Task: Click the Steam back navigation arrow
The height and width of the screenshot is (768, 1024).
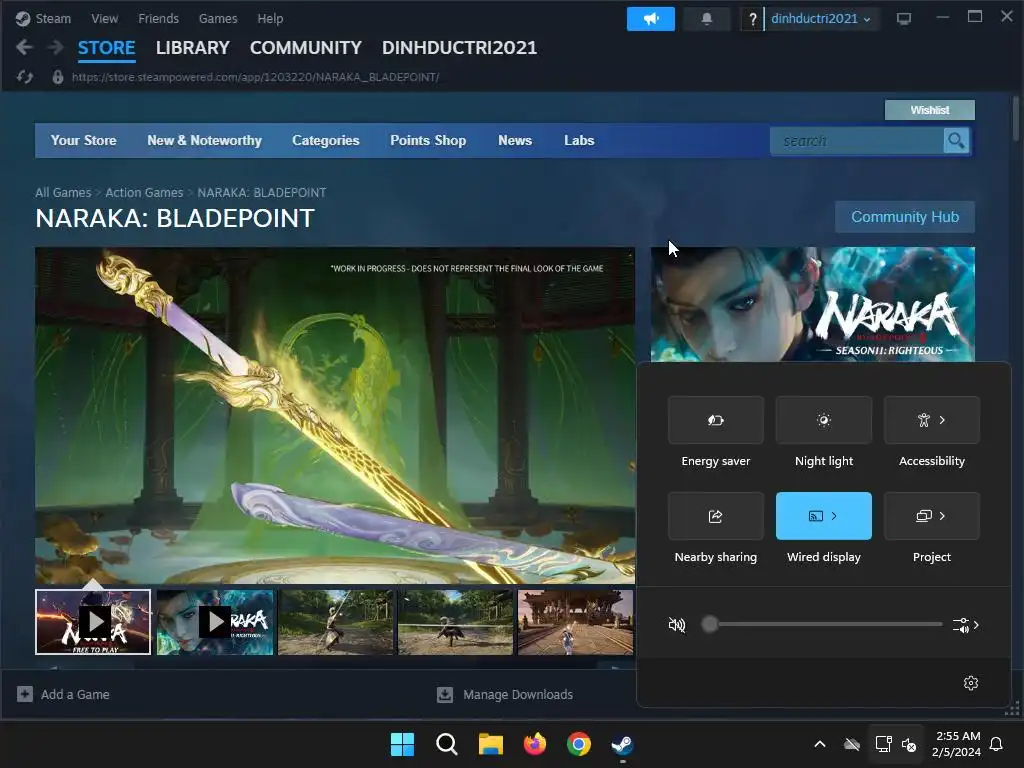Action: (x=24, y=47)
